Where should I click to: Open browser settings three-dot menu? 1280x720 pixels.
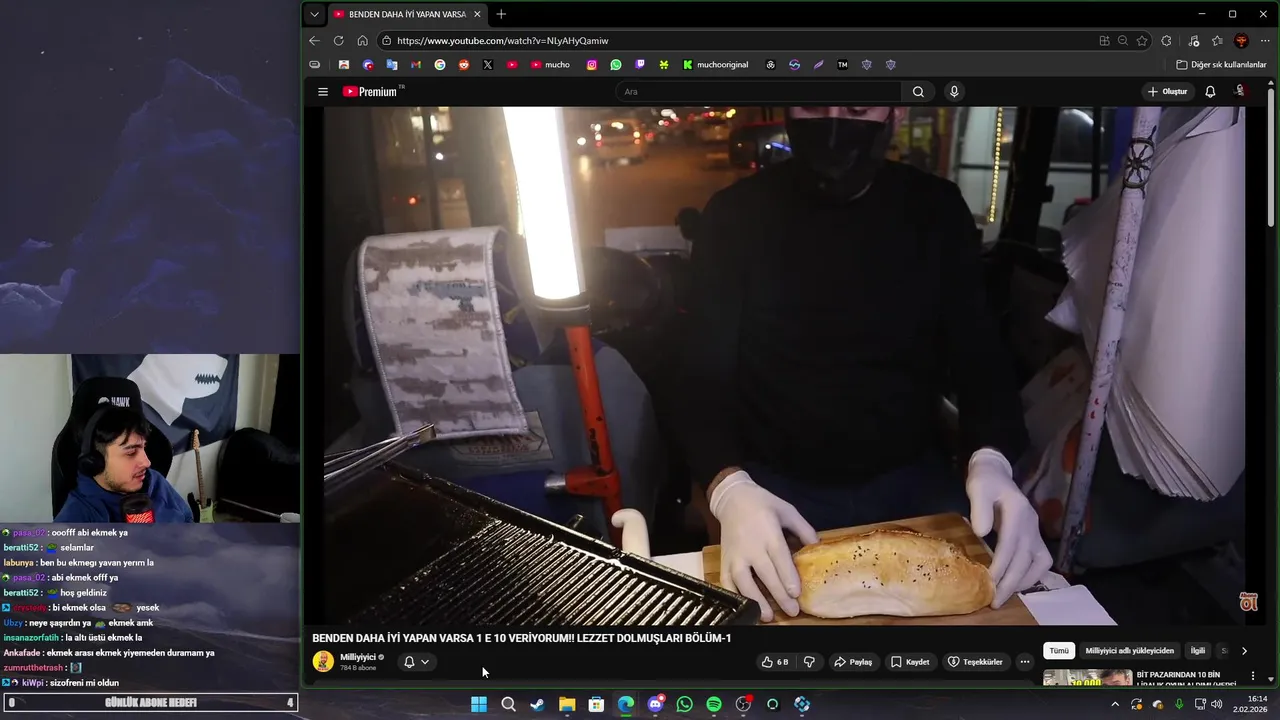click(x=1264, y=41)
